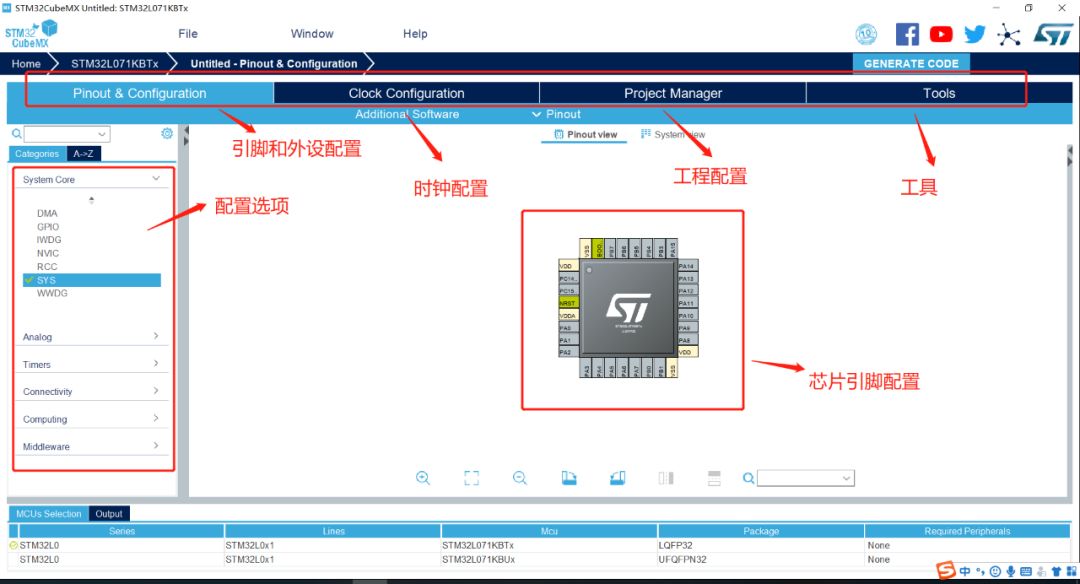Open the ST YouTube channel icon

pos(941,34)
